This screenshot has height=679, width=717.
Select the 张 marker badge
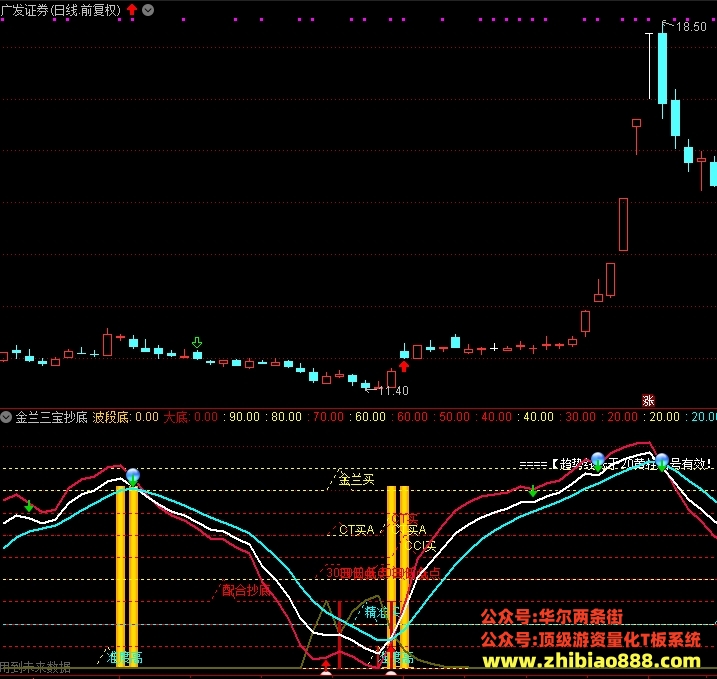click(648, 401)
